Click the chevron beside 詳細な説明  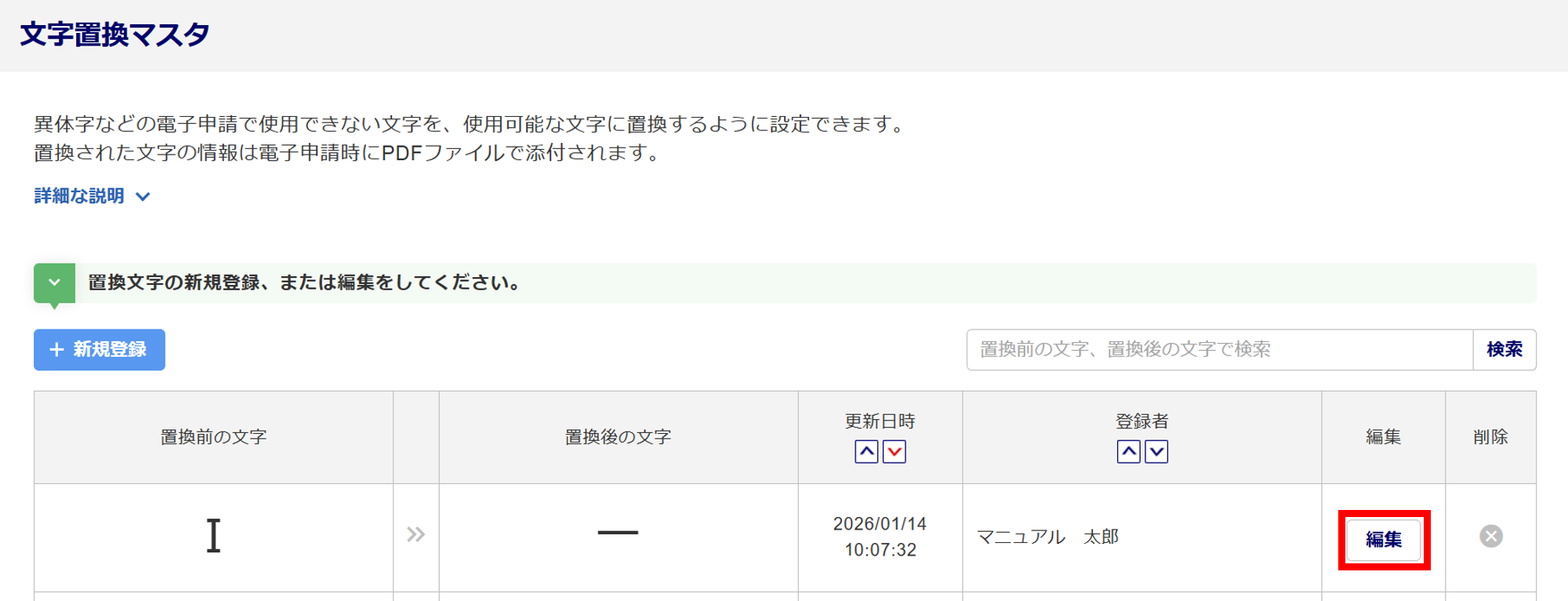tap(143, 197)
